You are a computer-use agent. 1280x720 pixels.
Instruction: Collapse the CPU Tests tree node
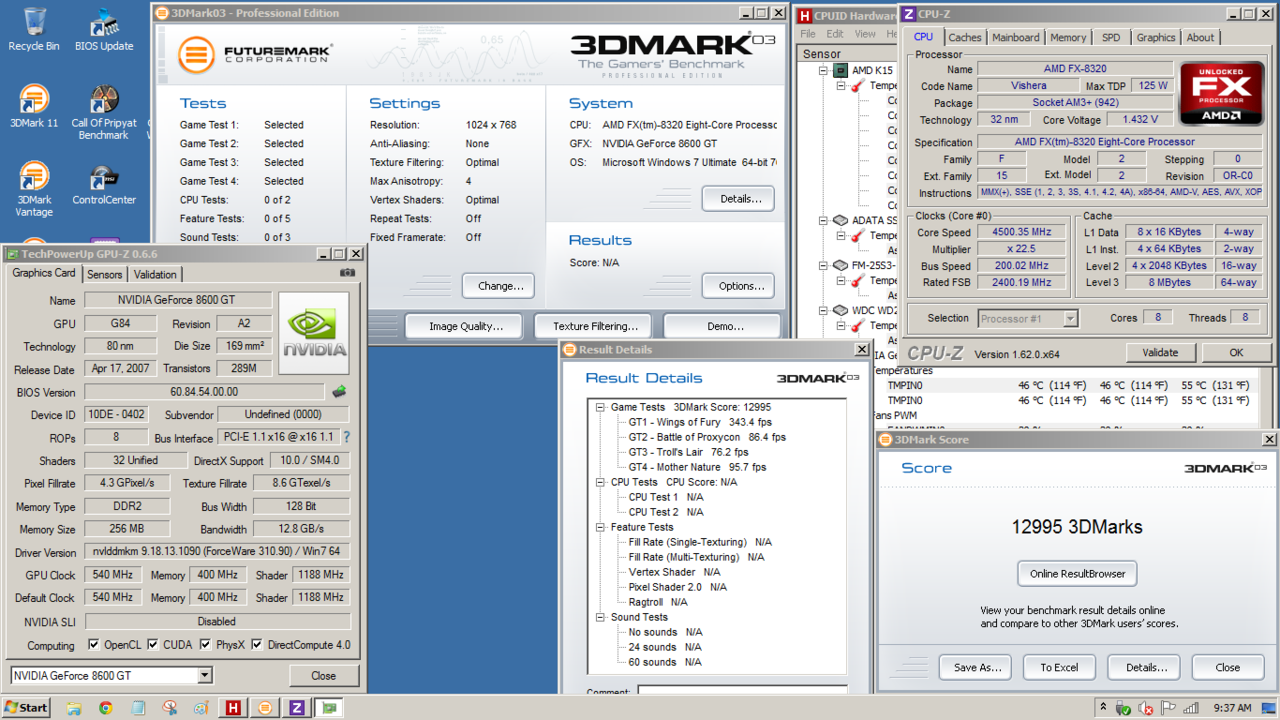click(601, 482)
